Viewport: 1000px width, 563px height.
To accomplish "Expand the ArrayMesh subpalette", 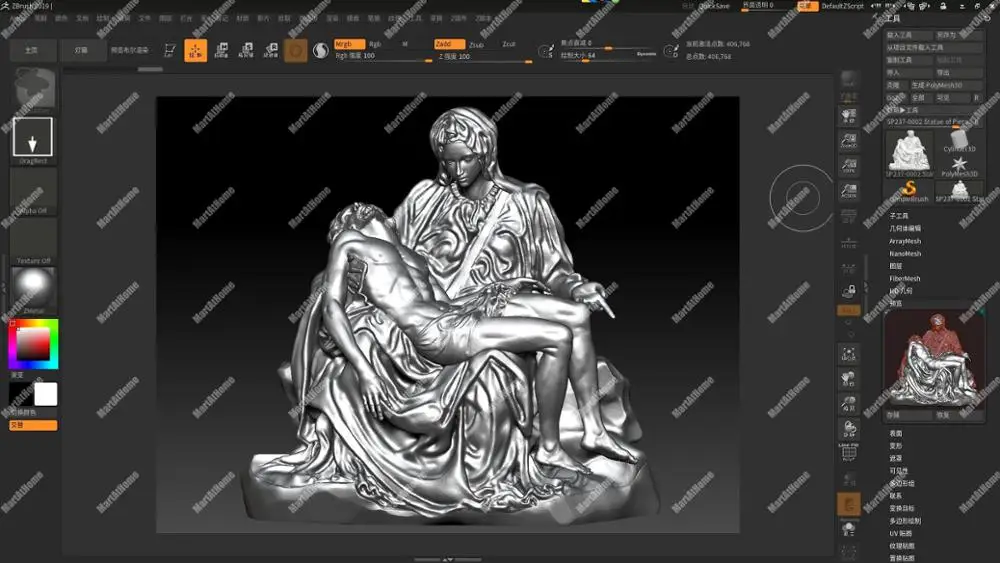I will pyautogui.click(x=905, y=241).
